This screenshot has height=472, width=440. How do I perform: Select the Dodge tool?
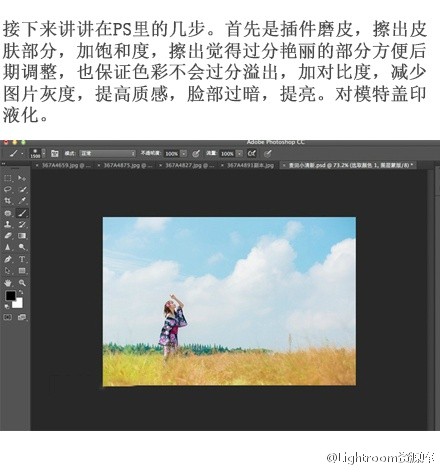pos(22,247)
